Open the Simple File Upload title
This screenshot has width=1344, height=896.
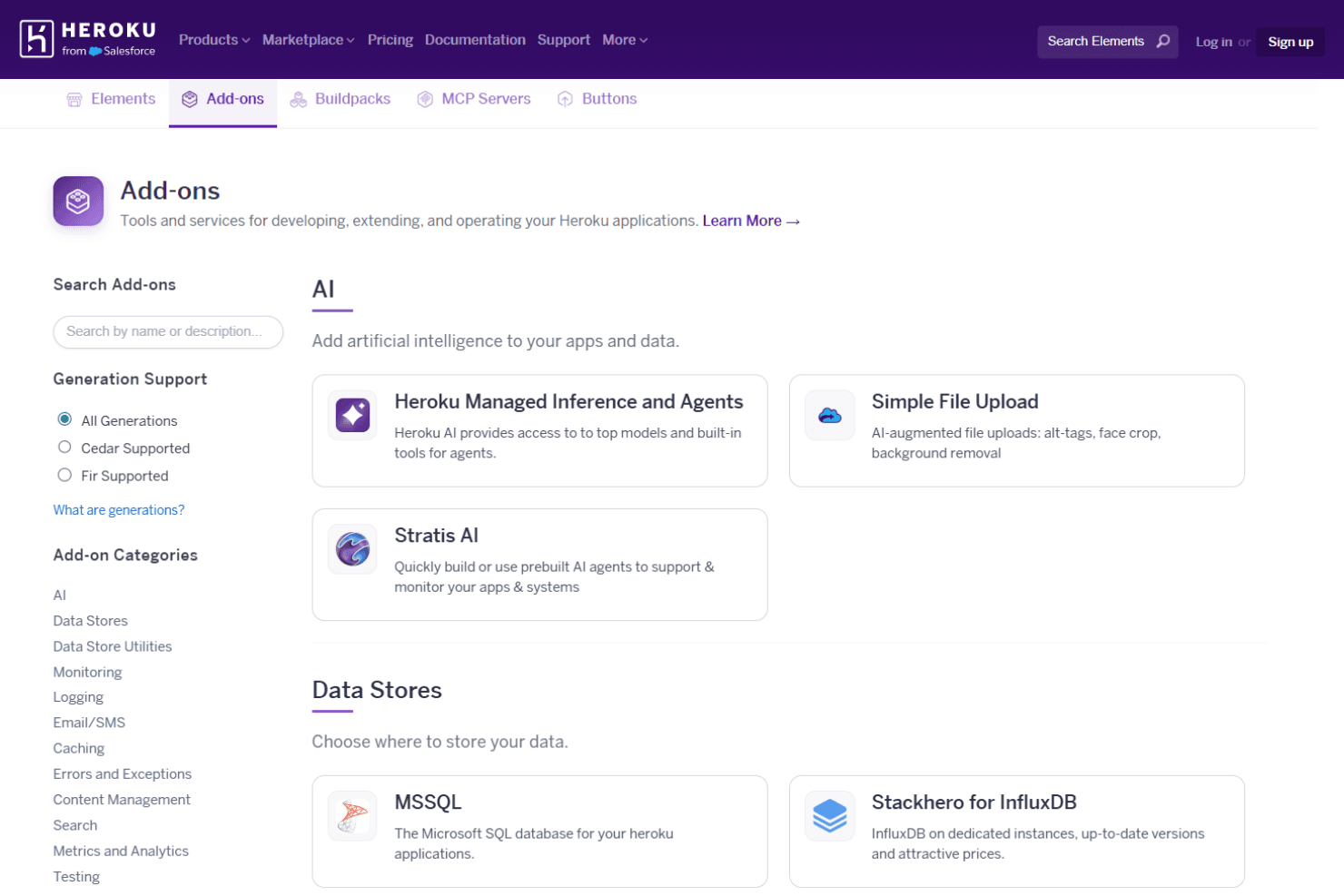[x=955, y=401]
